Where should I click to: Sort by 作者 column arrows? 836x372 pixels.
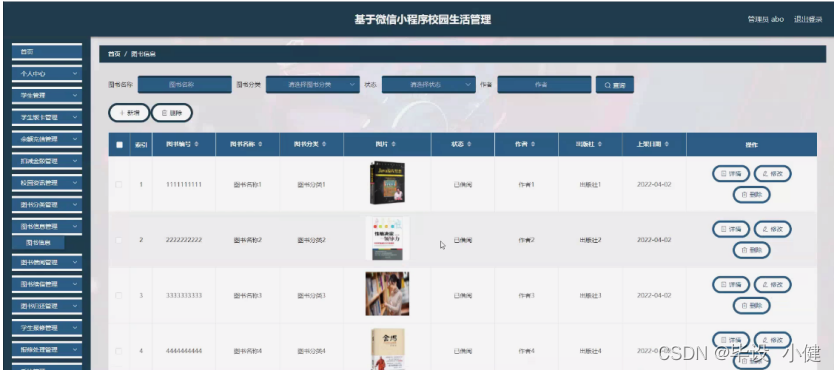[x=533, y=144]
